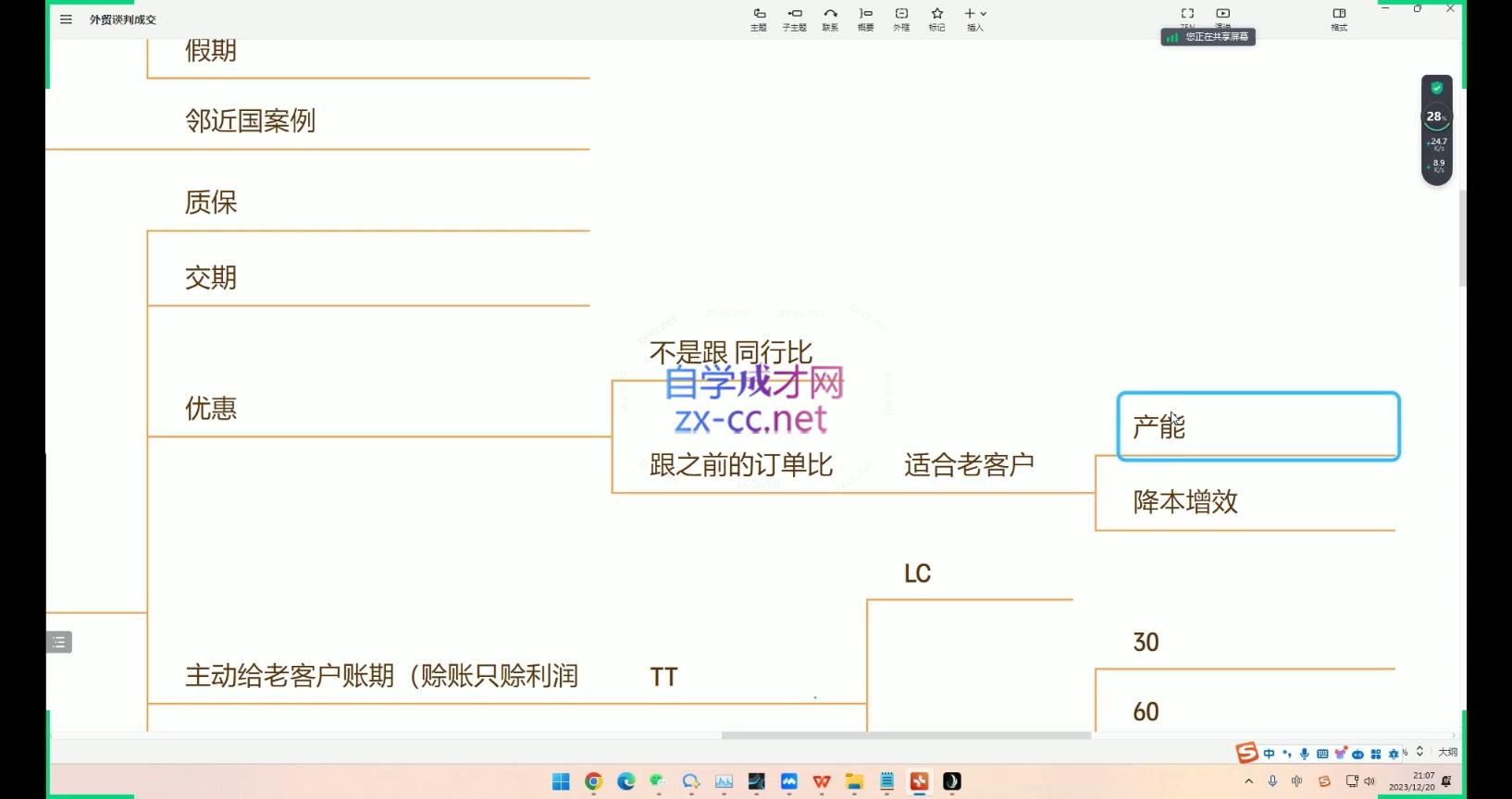Screen dimensions: 1512x799
Task: Select the 降本增效 topic node
Action: (x=1185, y=502)
